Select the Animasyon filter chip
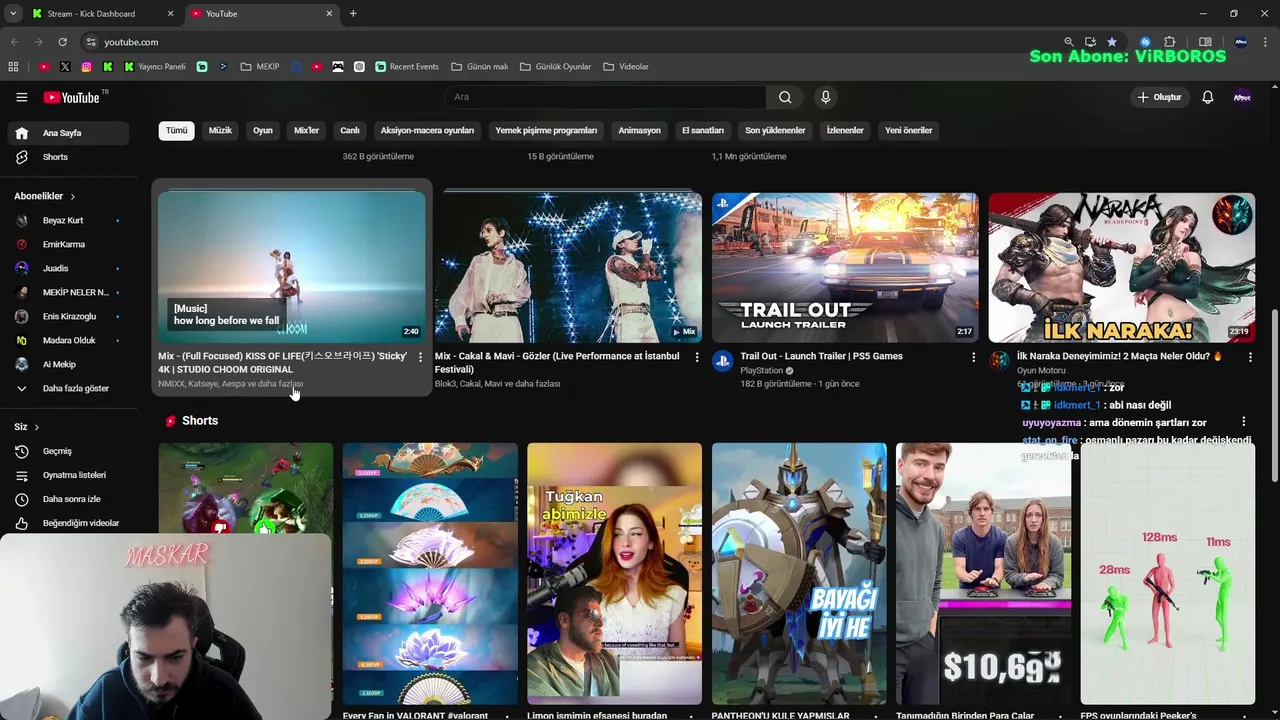This screenshot has height=720, width=1280. click(x=639, y=131)
